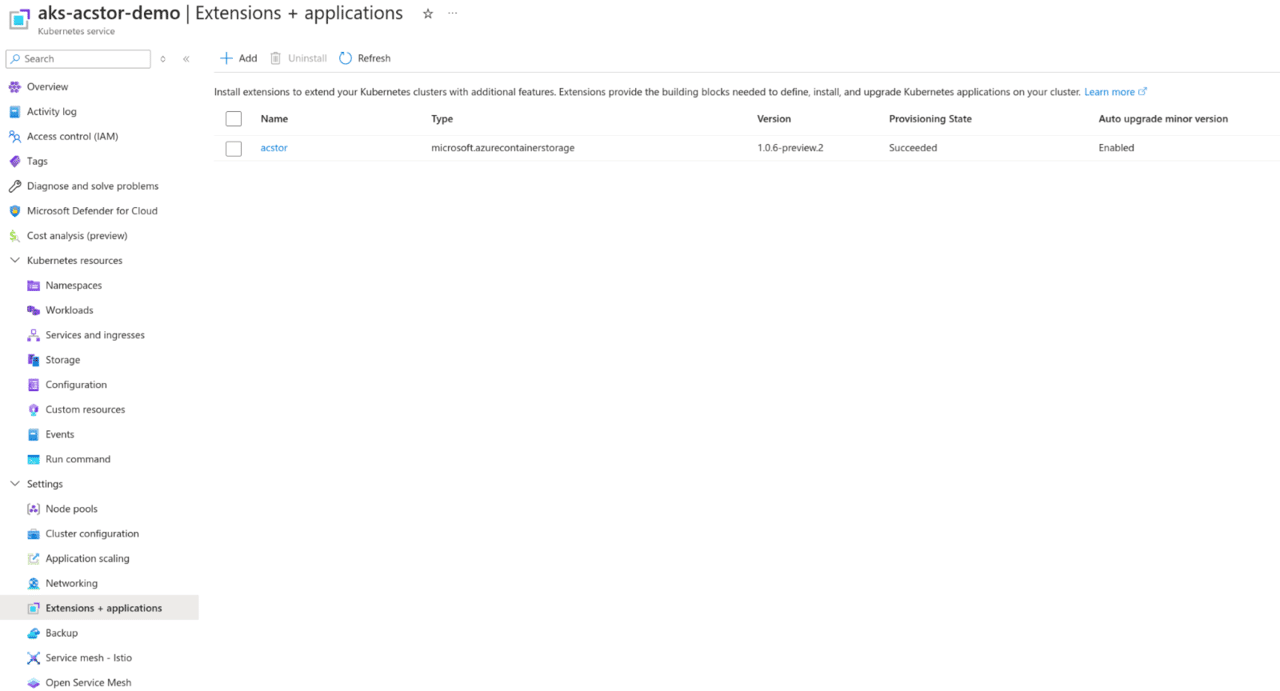Click the Run command icon
The image size is (1280, 691).
point(33,459)
